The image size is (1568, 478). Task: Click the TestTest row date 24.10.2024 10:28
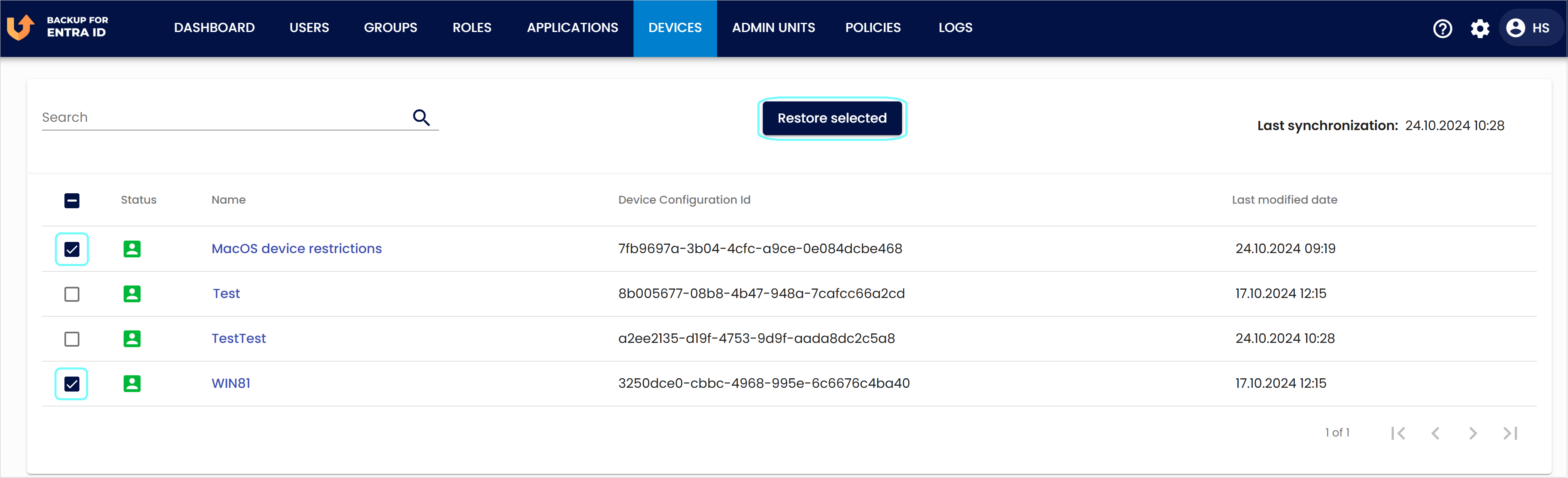coord(1285,339)
